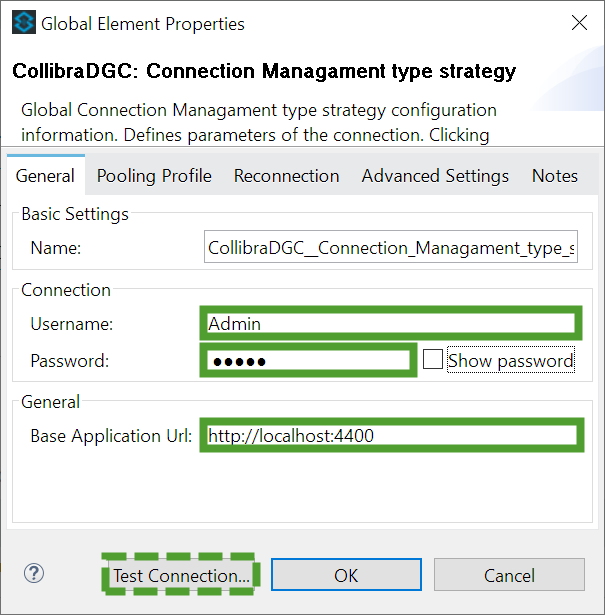Viewport: 605px width, 615px height.
Task: Close the Global Element Properties dialog
Action: [579, 23]
